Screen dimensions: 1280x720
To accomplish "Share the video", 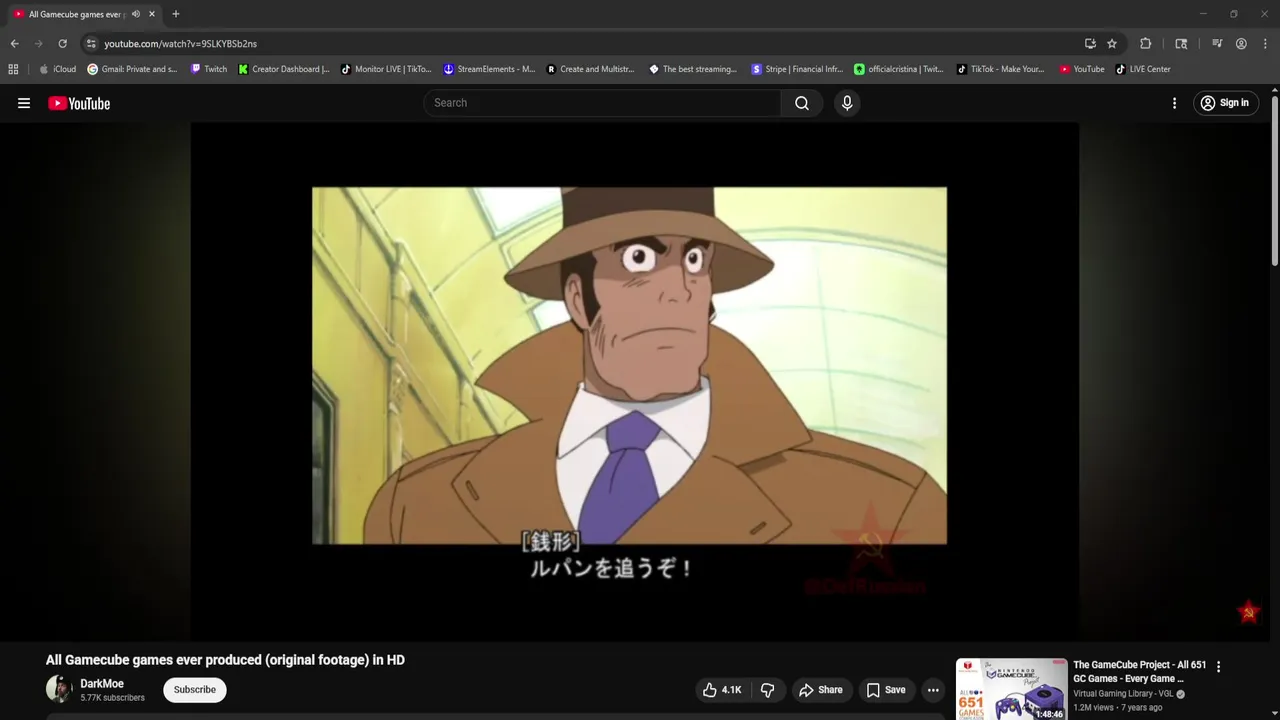I will pyautogui.click(x=820, y=690).
